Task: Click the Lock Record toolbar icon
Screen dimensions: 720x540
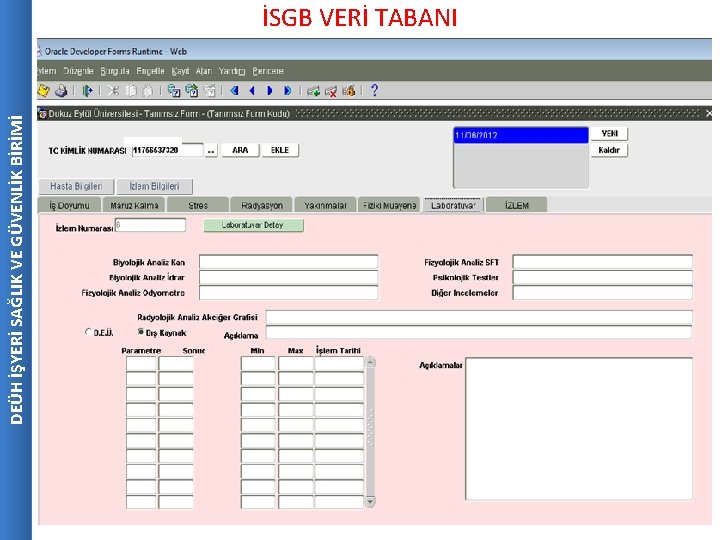Action: click(349, 91)
